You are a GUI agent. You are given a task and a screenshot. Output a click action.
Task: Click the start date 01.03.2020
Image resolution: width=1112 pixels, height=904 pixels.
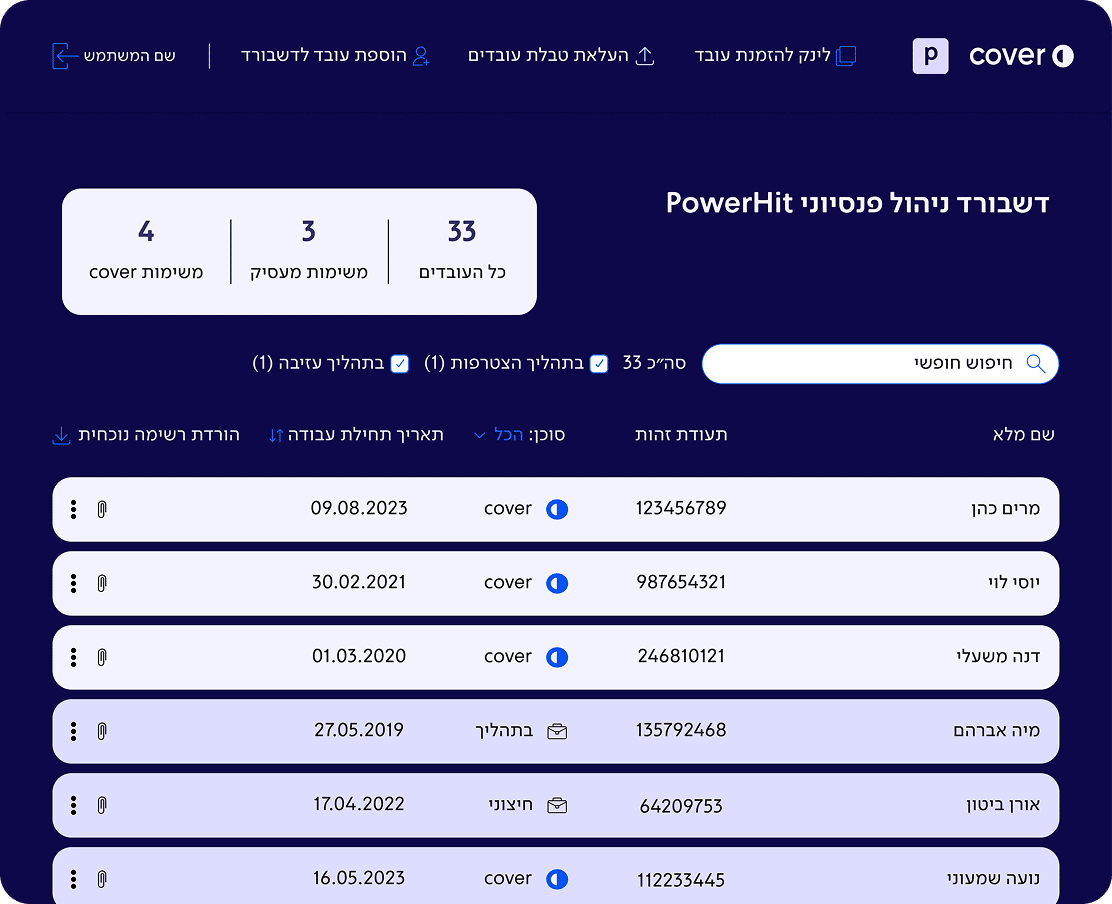pos(359,657)
